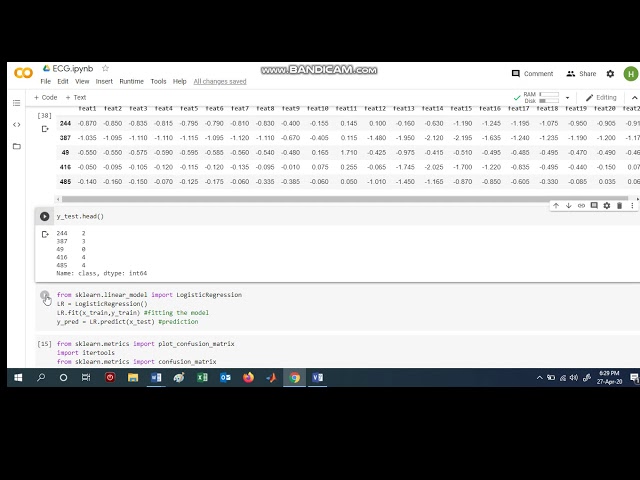Expand RAM/Disk connection dropdown
This screenshot has height=480, width=640.
click(x=567, y=98)
